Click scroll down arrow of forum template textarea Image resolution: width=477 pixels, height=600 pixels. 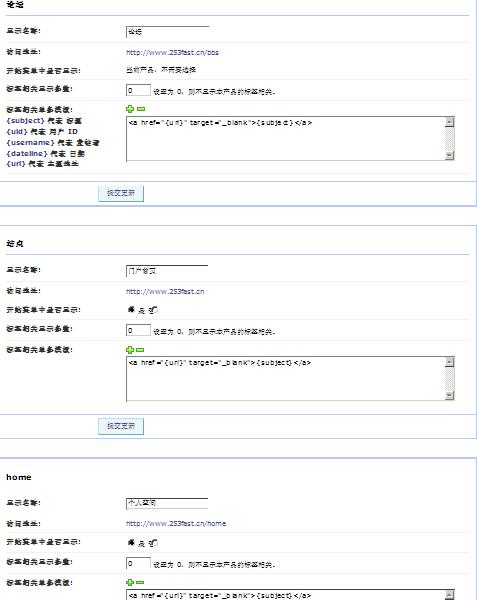pyautogui.click(x=450, y=155)
